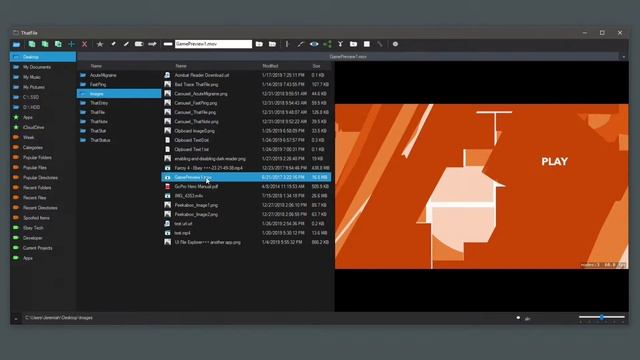Viewport: 640px width, 360px height.
Task: Select Desktop in the sidebar
Action: pos(43,57)
